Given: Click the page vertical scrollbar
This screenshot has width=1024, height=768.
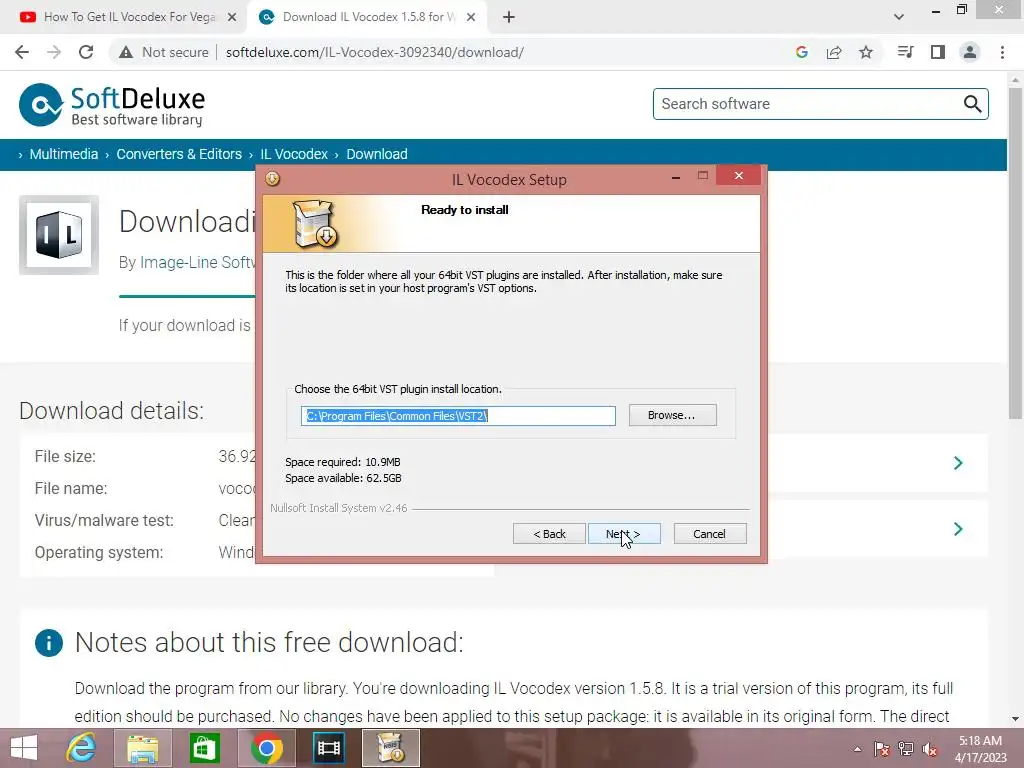Looking at the screenshot, I should (1015, 253).
